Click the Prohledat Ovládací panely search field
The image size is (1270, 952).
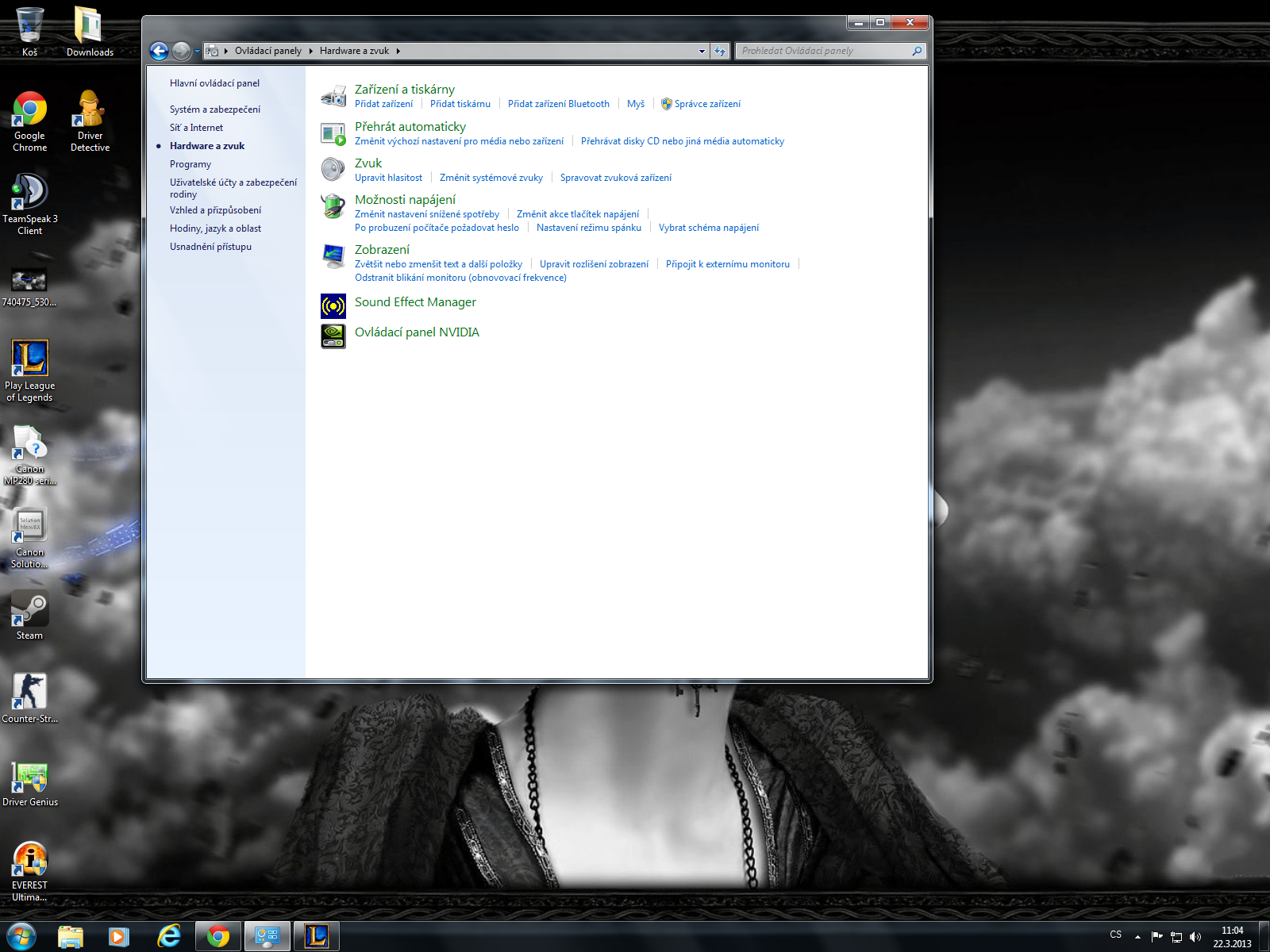824,51
